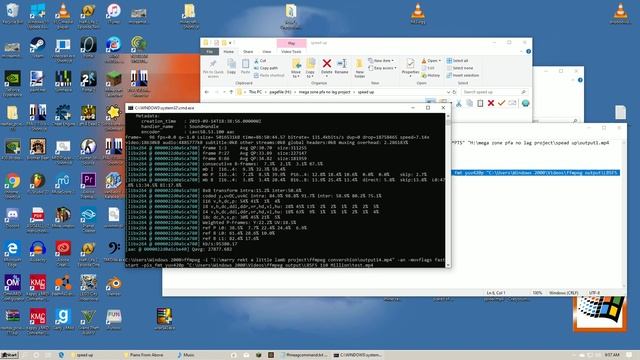The width and height of the screenshot is (640, 360).
Task: Switch to the View ribbon tab
Action: pyautogui.click(x=267, y=51)
